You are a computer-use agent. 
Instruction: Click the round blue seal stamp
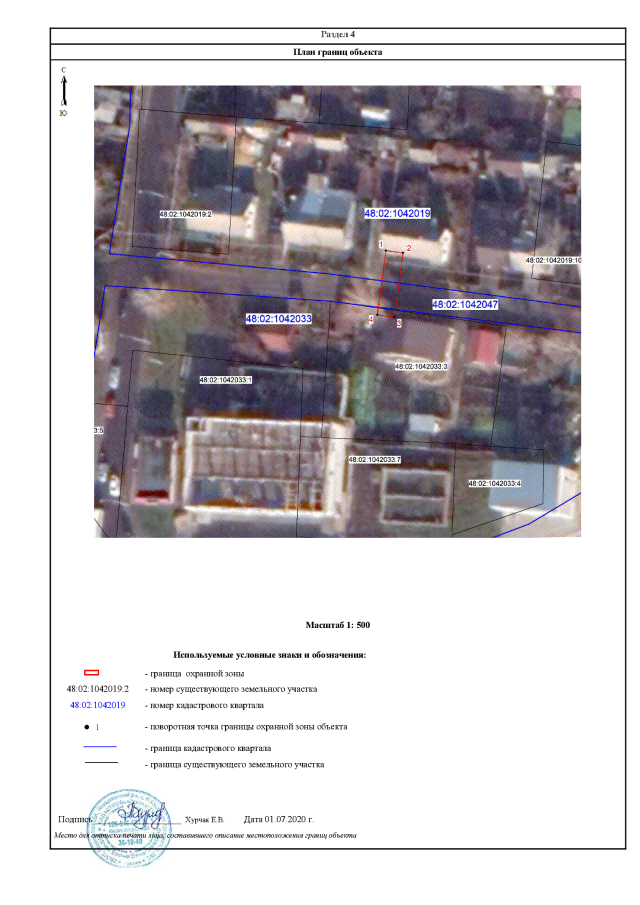(x=129, y=828)
